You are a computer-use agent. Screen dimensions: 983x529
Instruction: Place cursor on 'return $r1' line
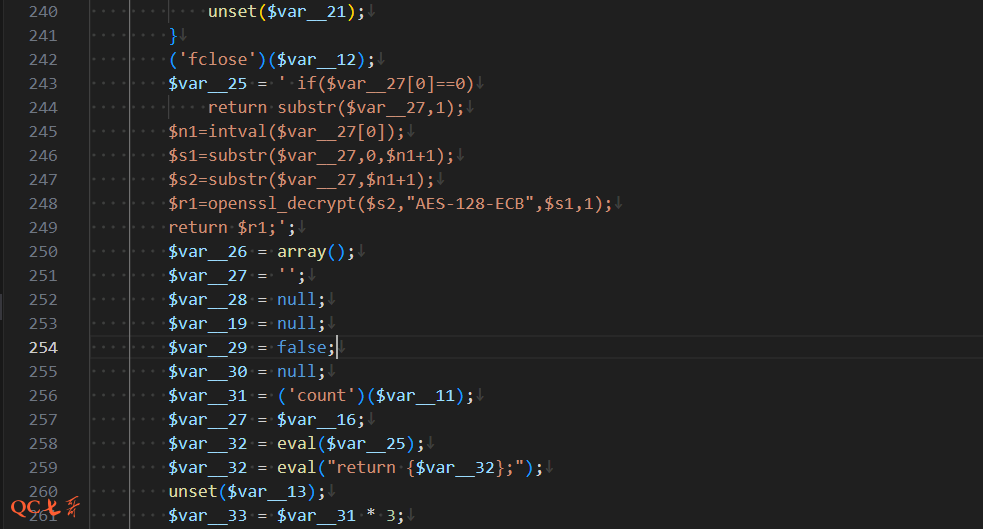click(x=230, y=228)
